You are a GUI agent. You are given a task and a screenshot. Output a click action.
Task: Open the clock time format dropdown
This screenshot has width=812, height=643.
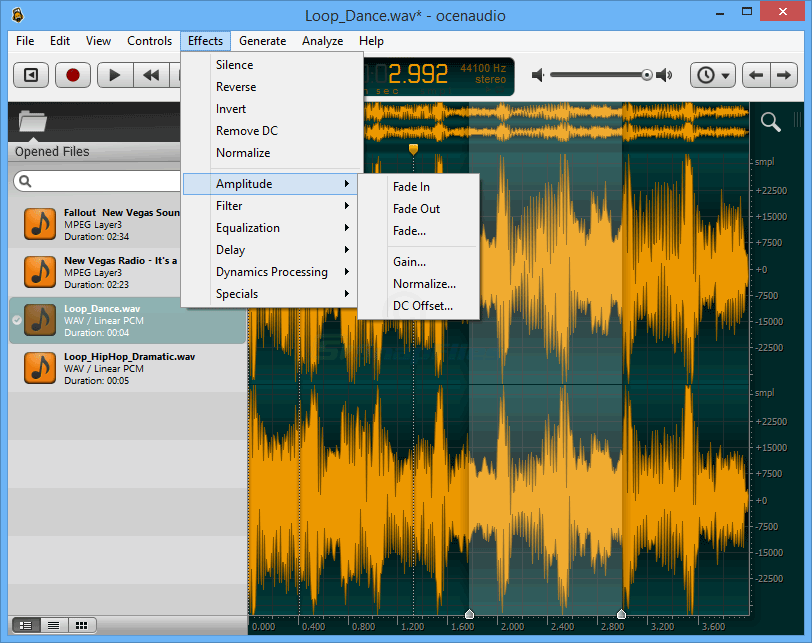[x=714, y=75]
